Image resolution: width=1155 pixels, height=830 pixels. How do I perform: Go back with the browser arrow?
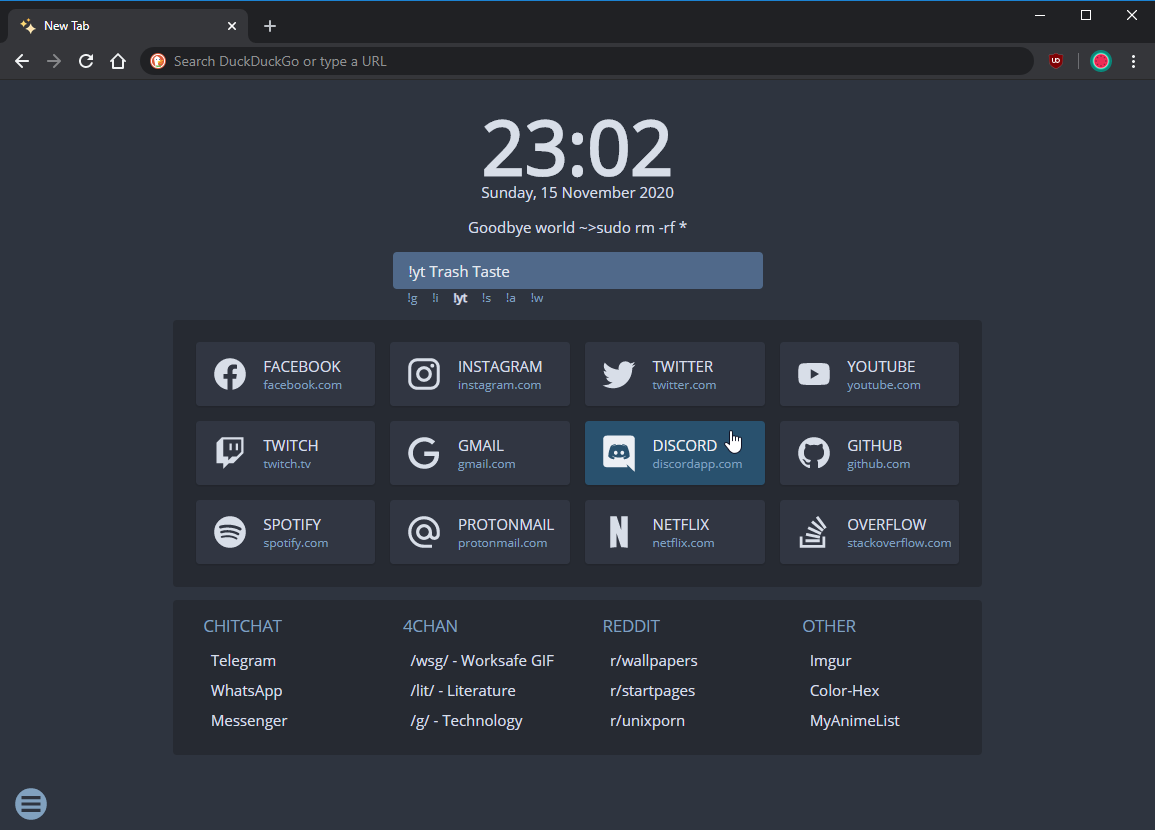click(22, 61)
